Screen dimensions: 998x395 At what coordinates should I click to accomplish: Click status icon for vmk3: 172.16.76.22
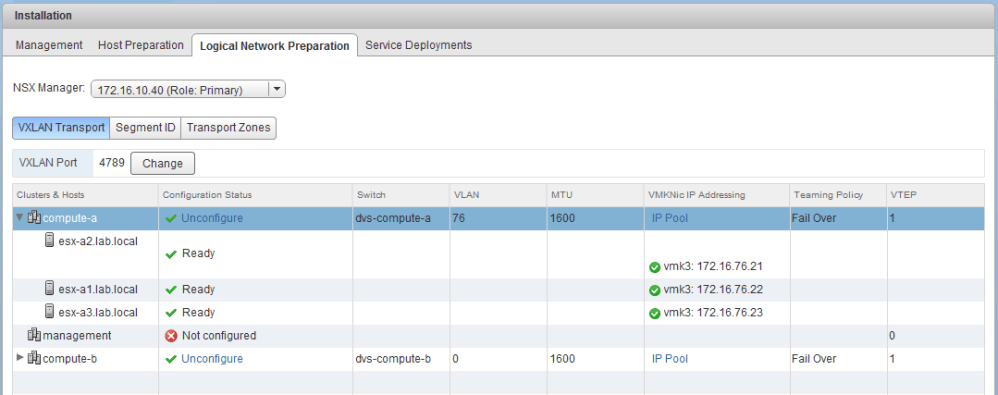[654, 290]
